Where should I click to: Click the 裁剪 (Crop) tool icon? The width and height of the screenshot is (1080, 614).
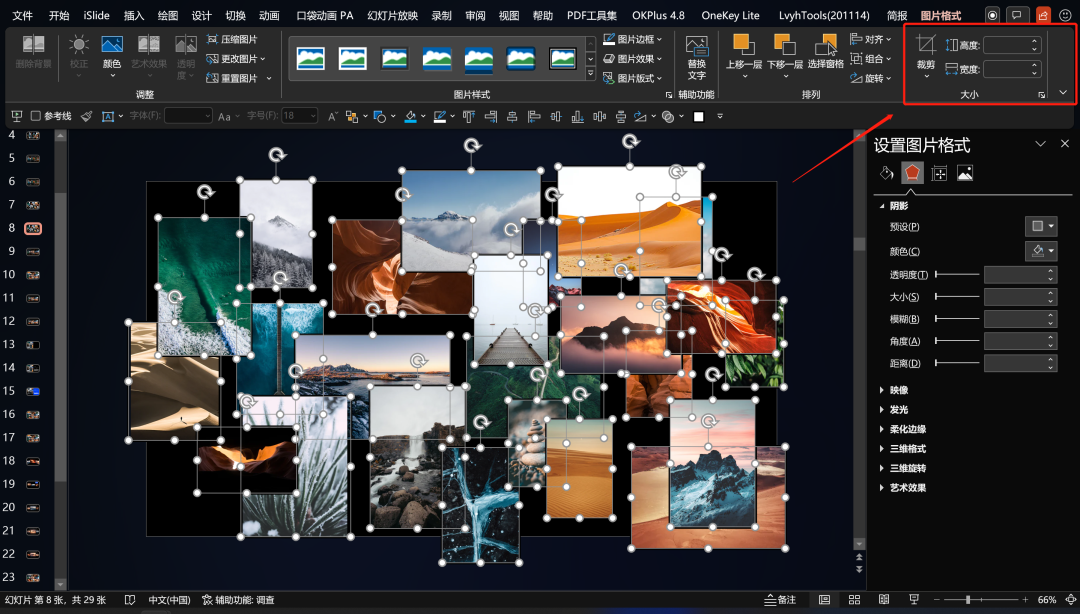(925, 45)
